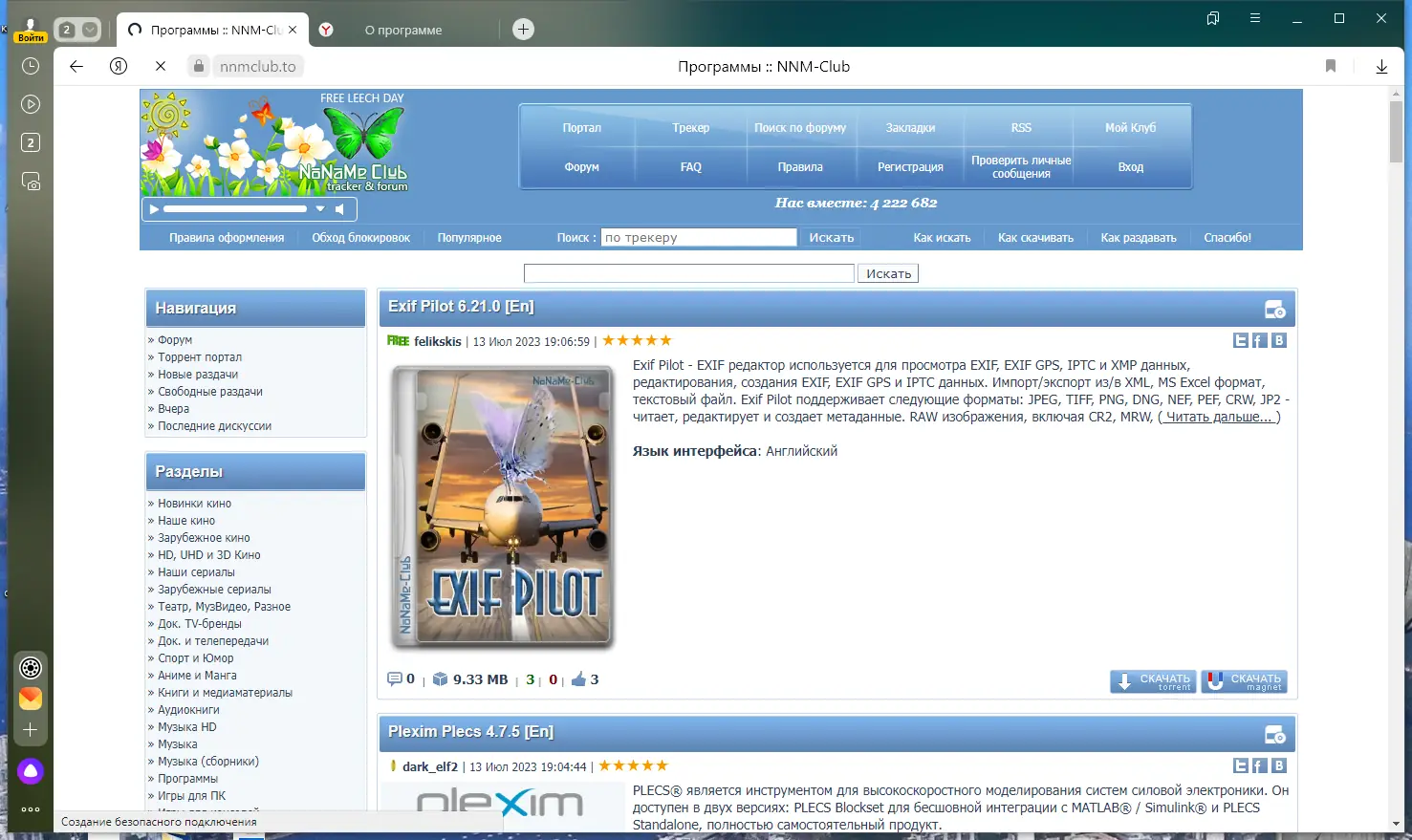Switch to the О программе tab
1412x840 pixels.
pos(403,30)
